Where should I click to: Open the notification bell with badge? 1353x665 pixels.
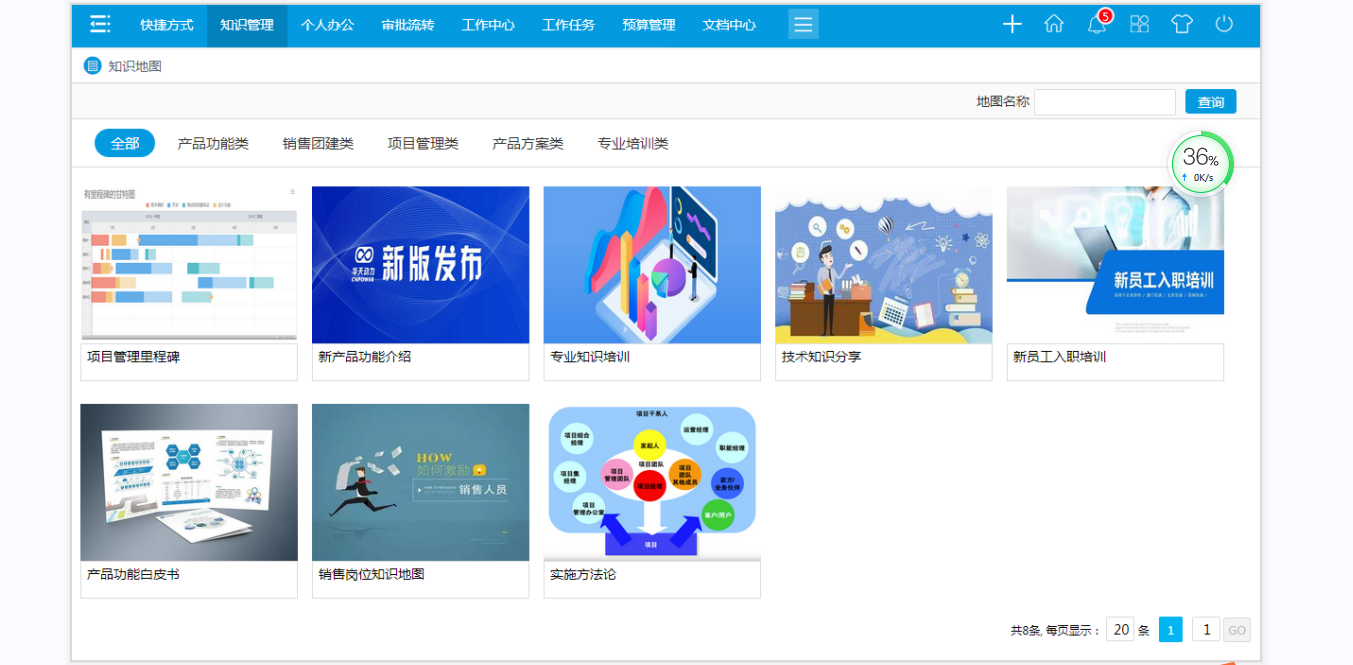pyautogui.click(x=1097, y=25)
